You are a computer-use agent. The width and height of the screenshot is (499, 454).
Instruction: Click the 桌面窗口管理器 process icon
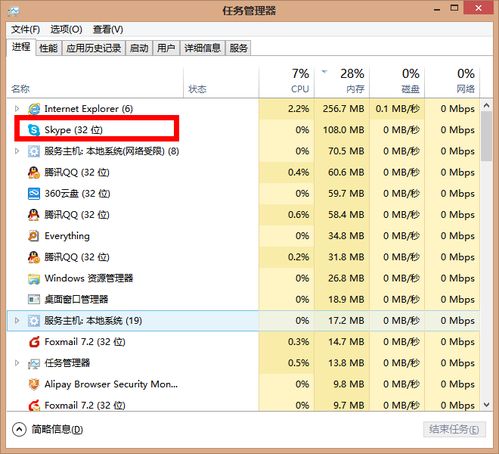(34, 299)
